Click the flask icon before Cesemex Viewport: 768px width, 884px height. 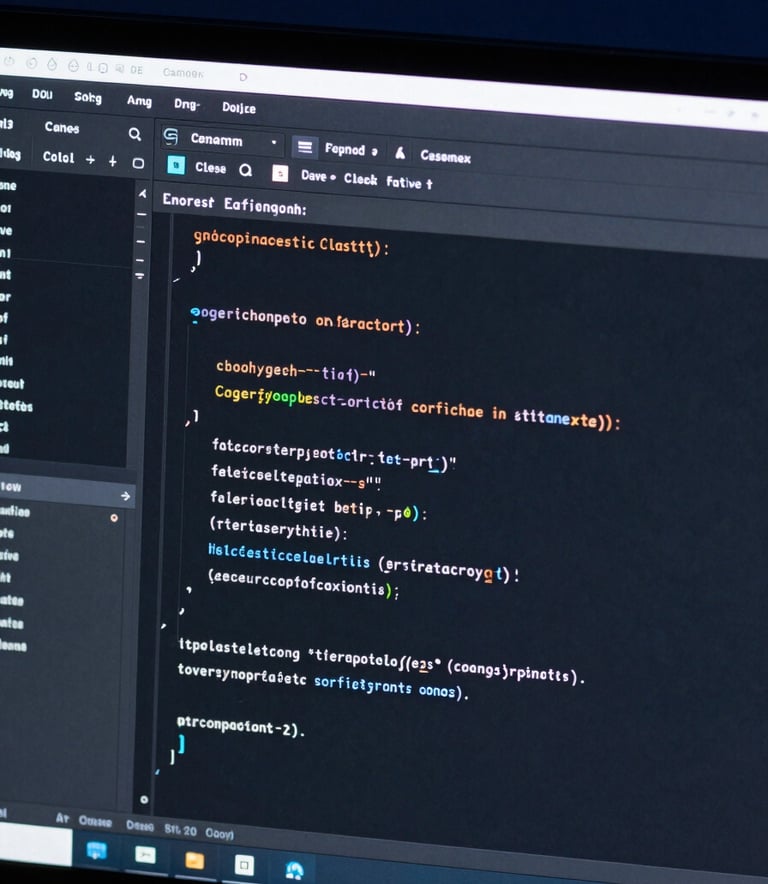400,153
